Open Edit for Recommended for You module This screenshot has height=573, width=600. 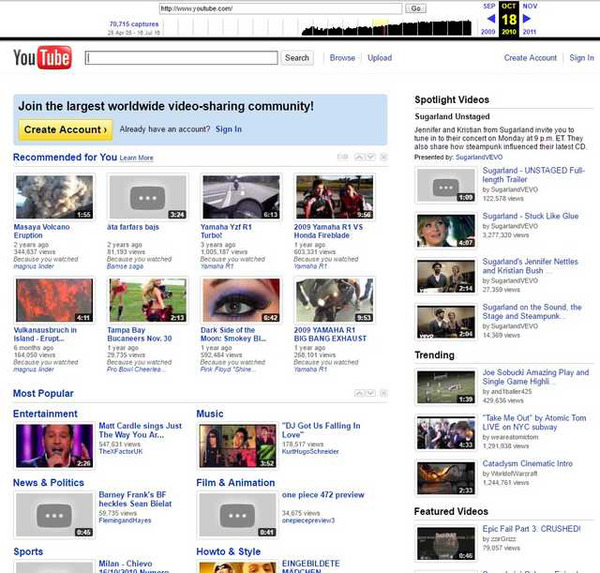(342, 157)
